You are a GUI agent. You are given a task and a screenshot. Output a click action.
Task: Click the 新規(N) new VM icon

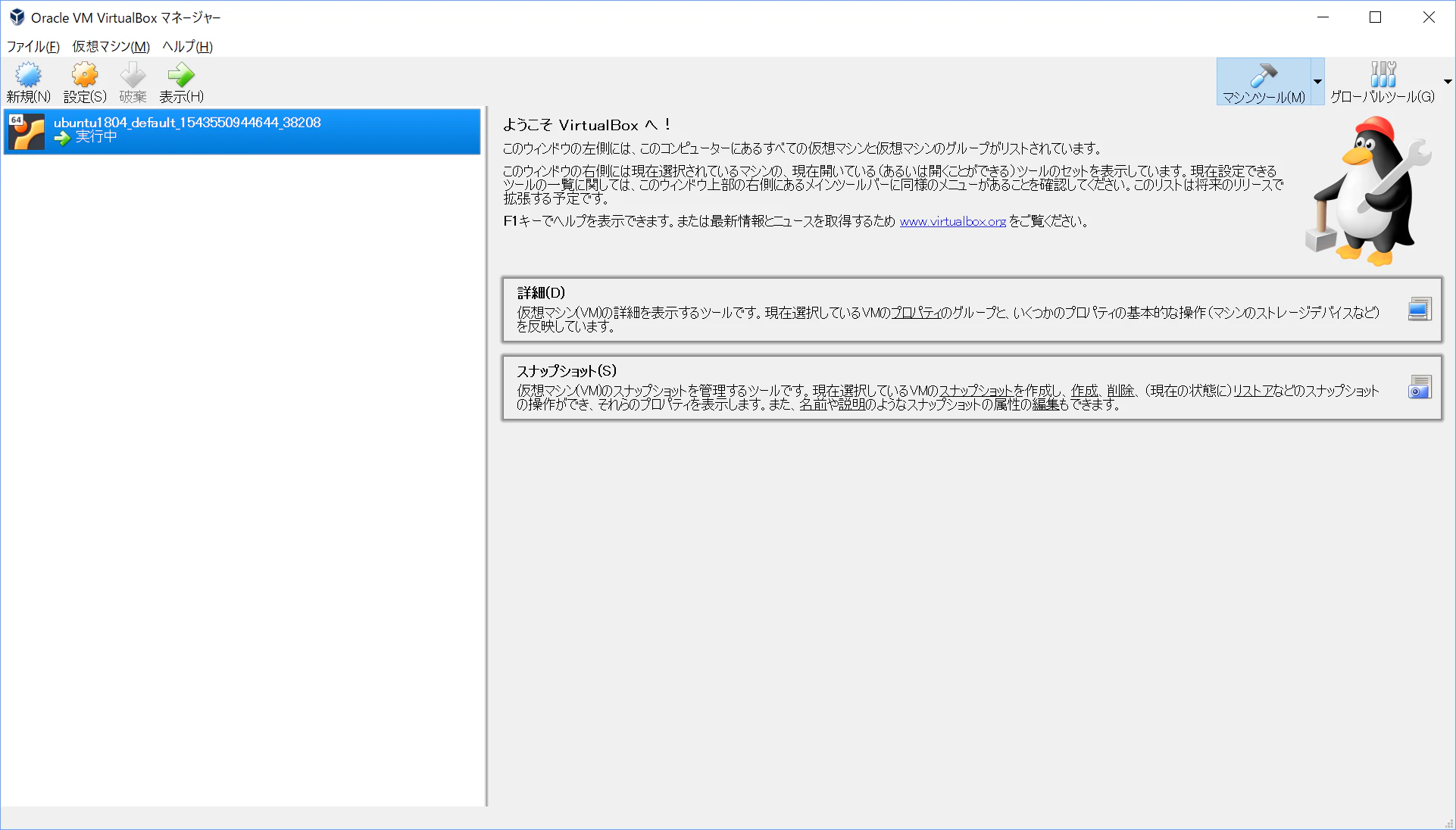[x=29, y=75]
